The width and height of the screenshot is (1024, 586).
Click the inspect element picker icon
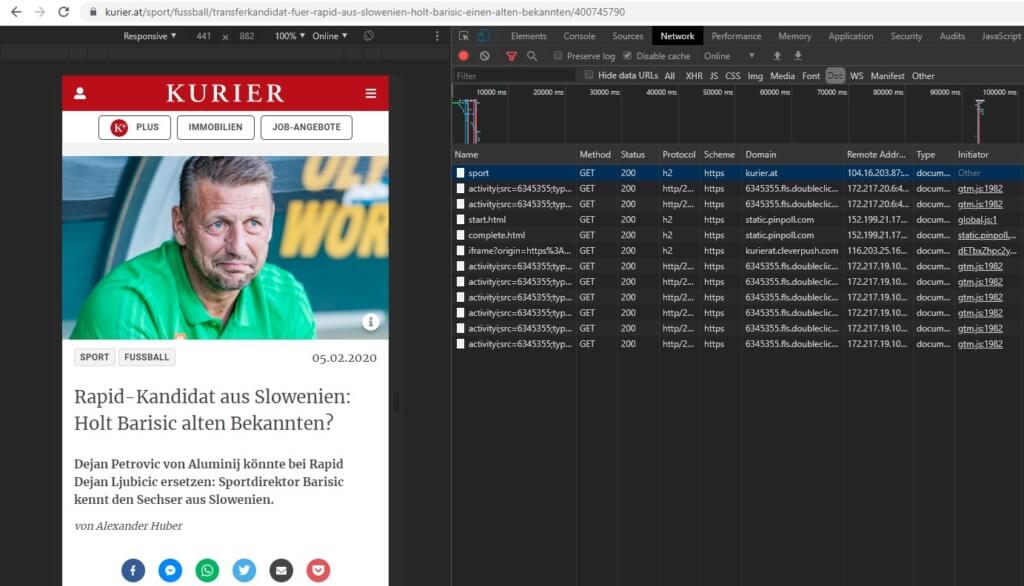click(463, 36)
